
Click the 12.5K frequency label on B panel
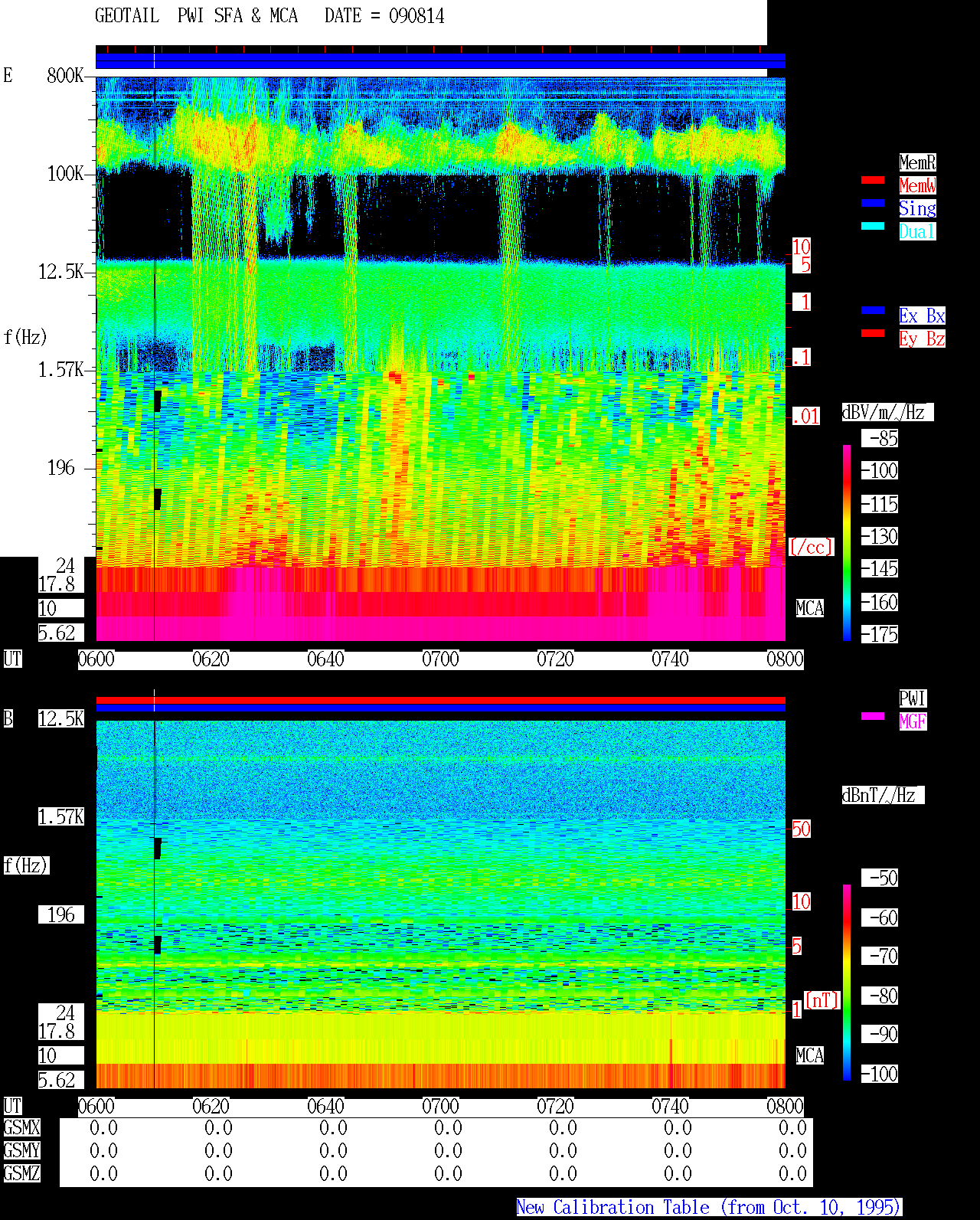coord(61,719)
